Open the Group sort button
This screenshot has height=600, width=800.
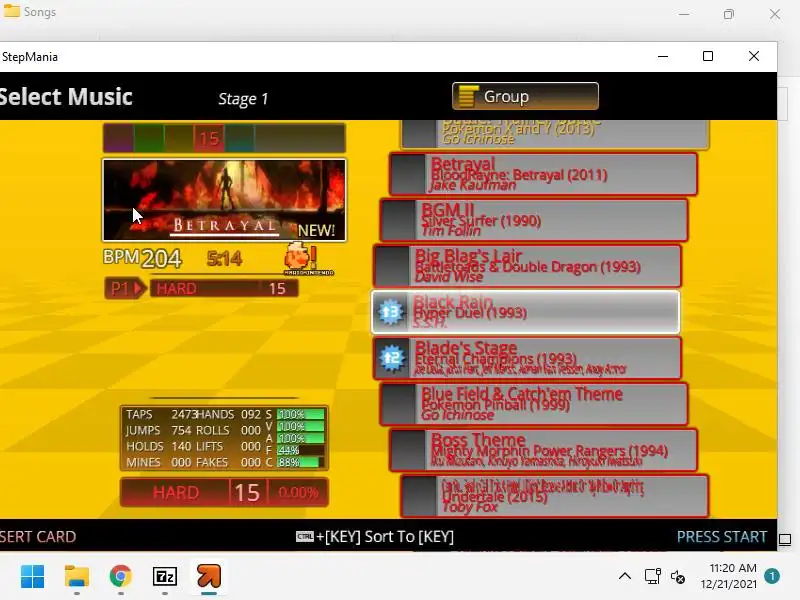tap(525, 96)
